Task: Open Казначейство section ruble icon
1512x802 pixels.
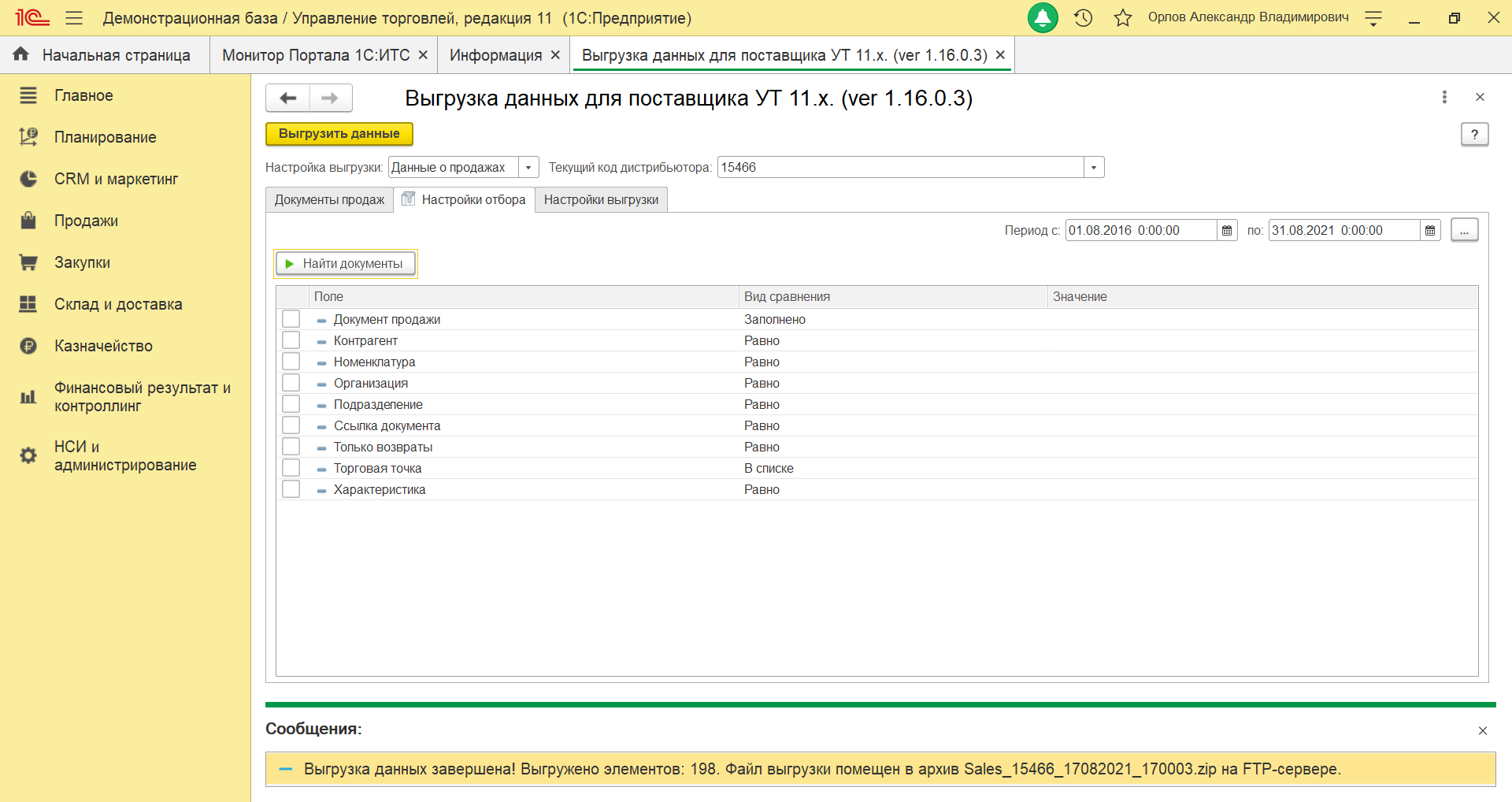Action: pyautogui.click(x=28, y=346)
